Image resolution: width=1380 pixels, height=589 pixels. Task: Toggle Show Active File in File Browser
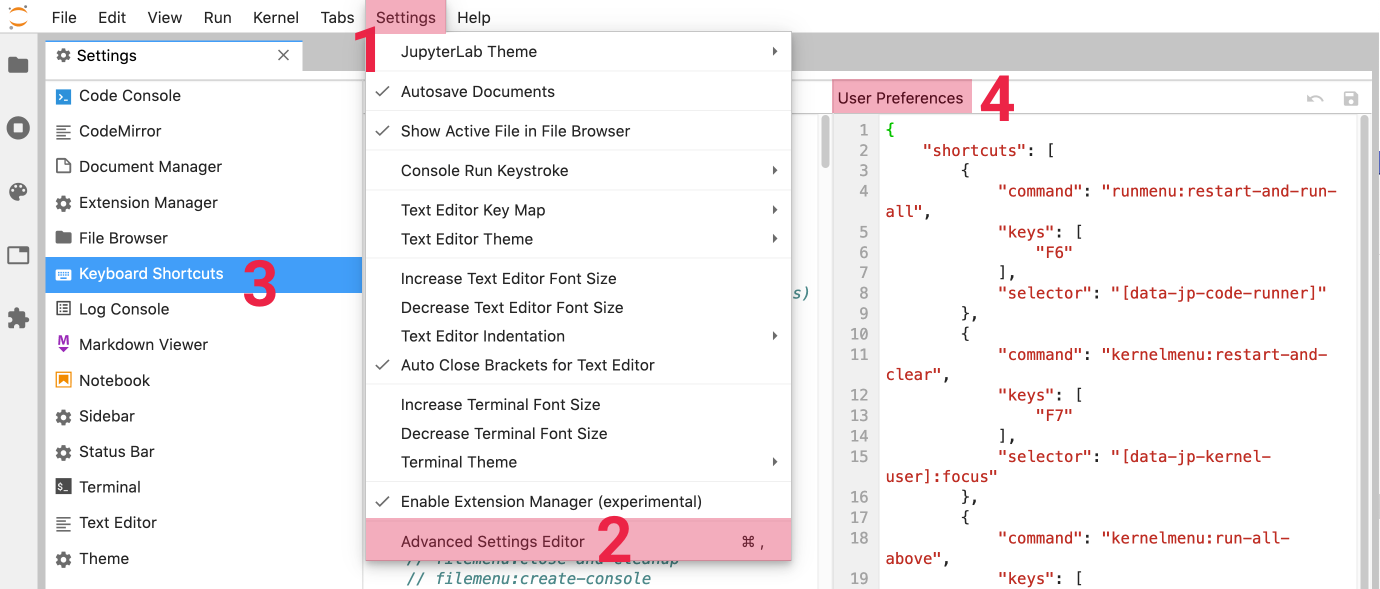tap(515, 131)
